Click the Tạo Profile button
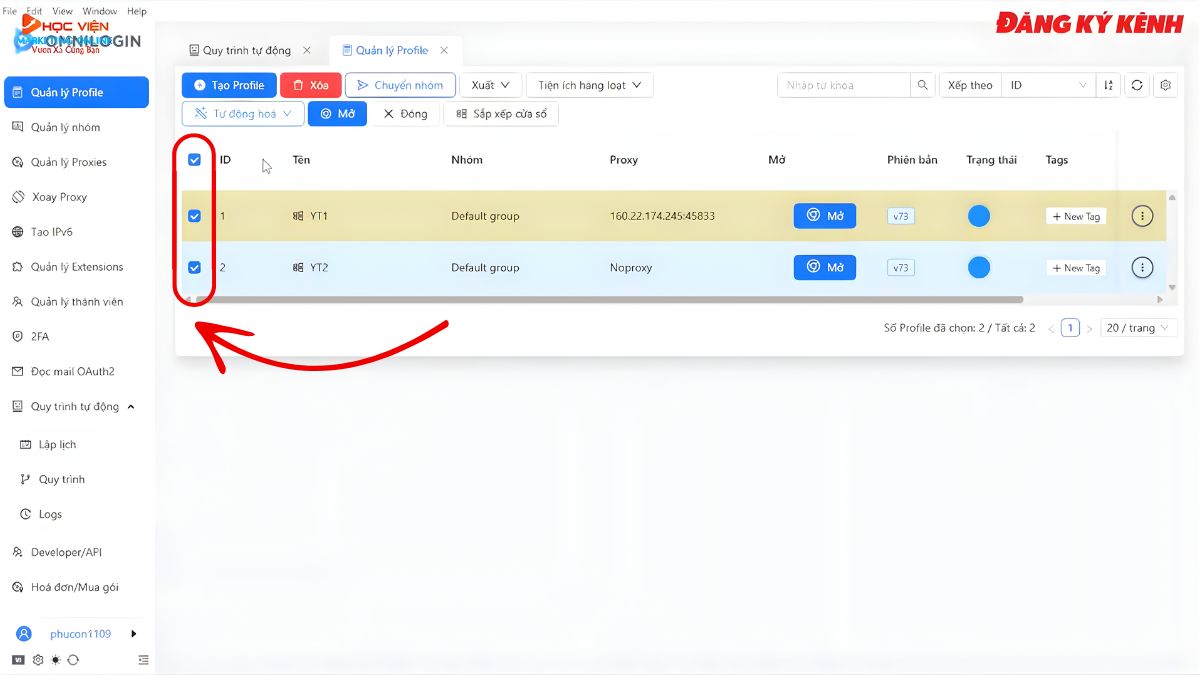The image size is (1200, 675). (x=229, y=85)
